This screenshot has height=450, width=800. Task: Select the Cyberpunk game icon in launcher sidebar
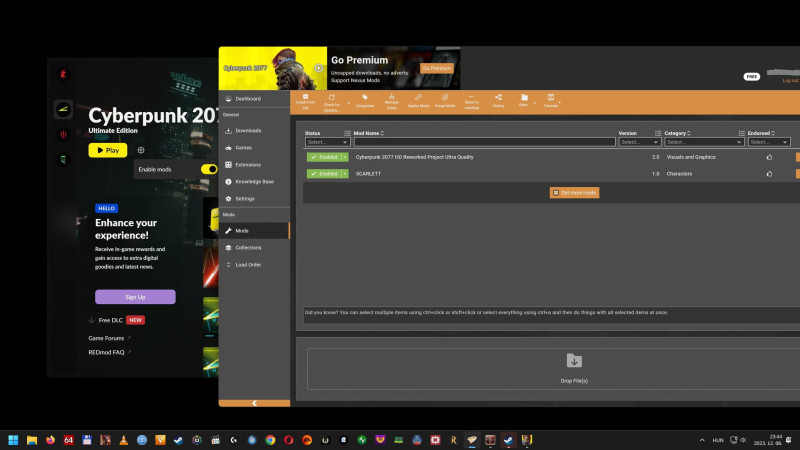(x=63, y=109)
